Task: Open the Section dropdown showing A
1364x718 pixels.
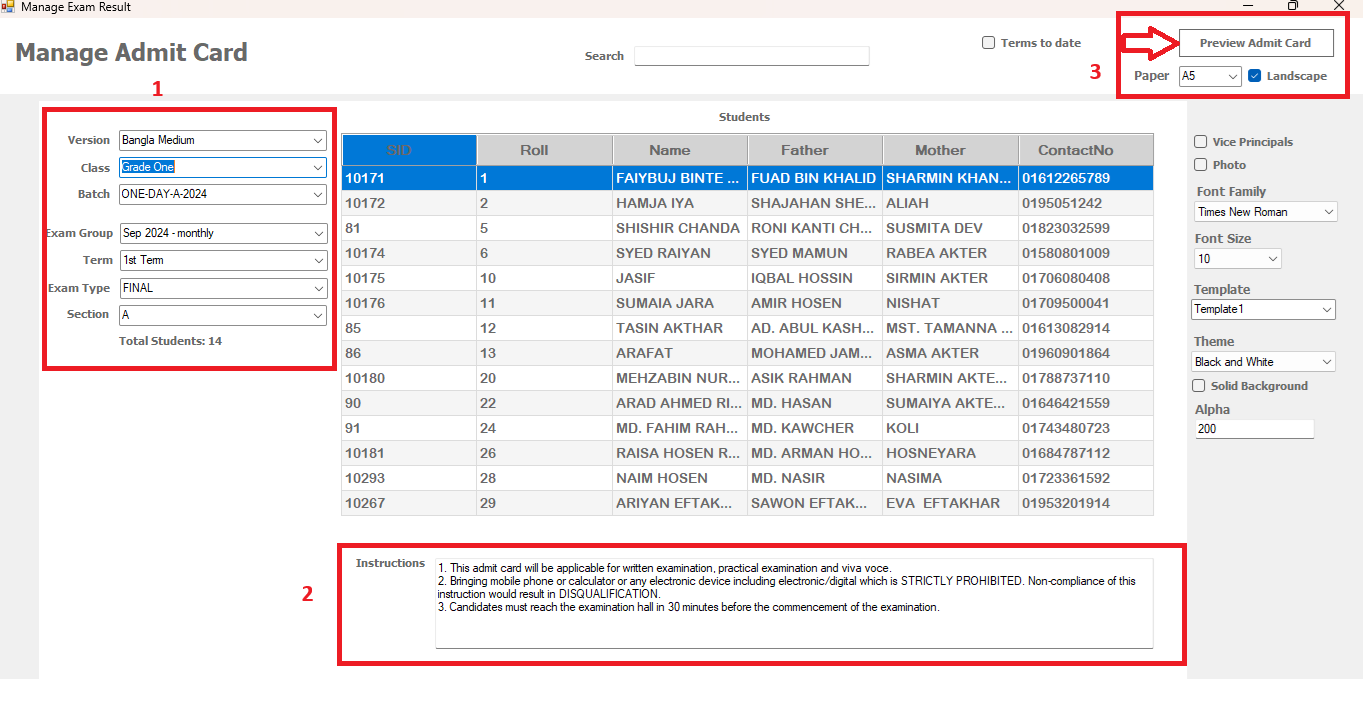Action: [223, 315]
